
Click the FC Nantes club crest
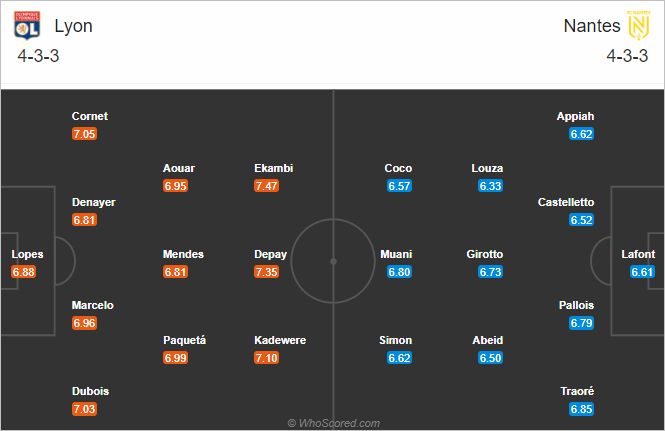[639, 25]
